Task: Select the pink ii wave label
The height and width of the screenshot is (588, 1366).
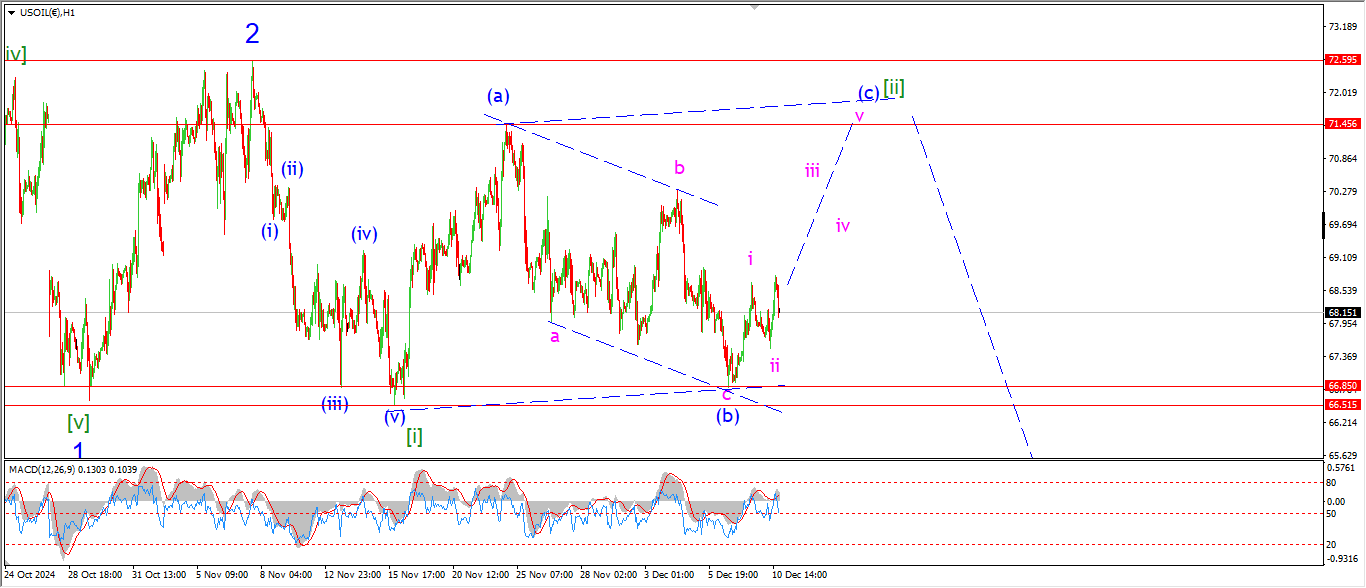Action: [775, 364]
